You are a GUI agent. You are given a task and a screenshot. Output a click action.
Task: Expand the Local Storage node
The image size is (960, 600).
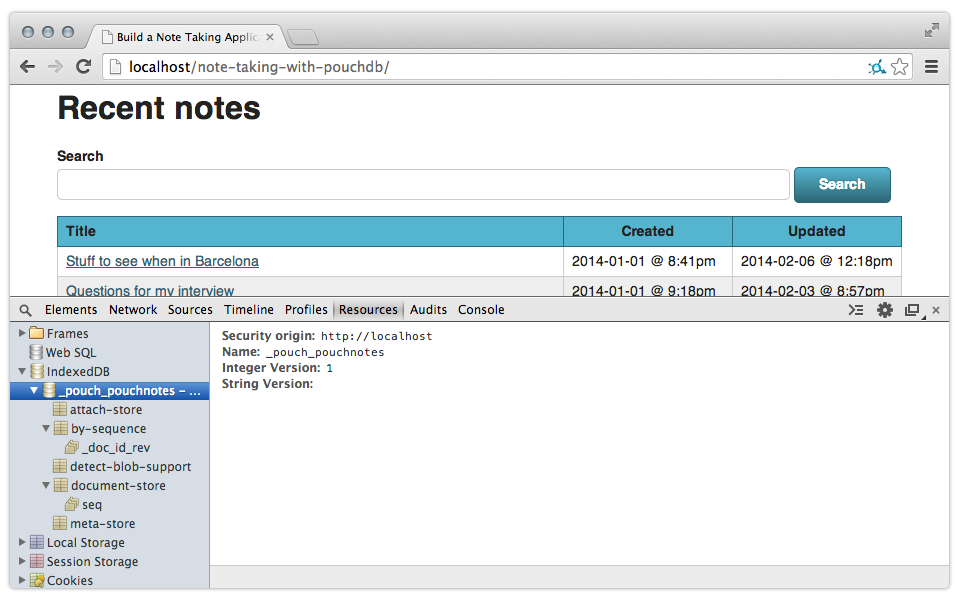(22, 542)
